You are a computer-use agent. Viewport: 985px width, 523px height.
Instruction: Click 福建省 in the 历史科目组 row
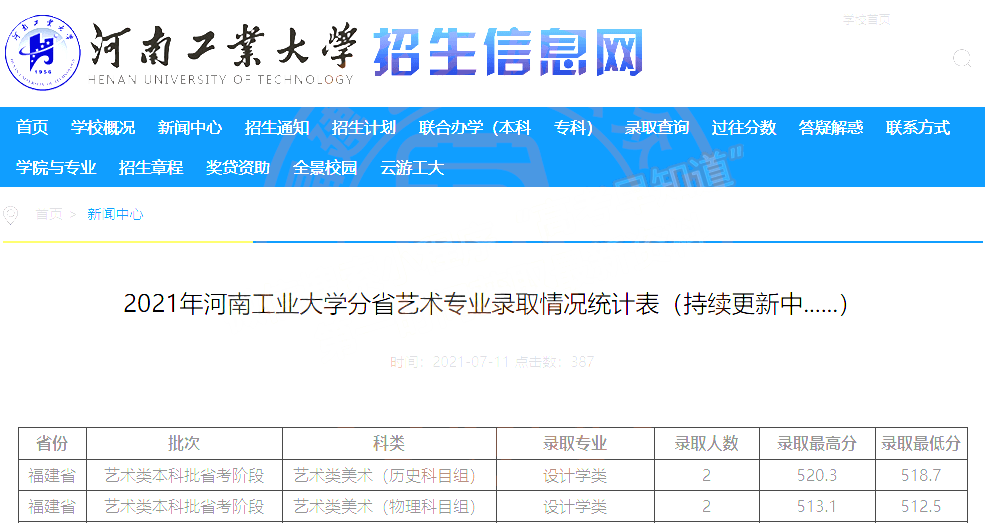pyautogui.click(x=52, y=475)
